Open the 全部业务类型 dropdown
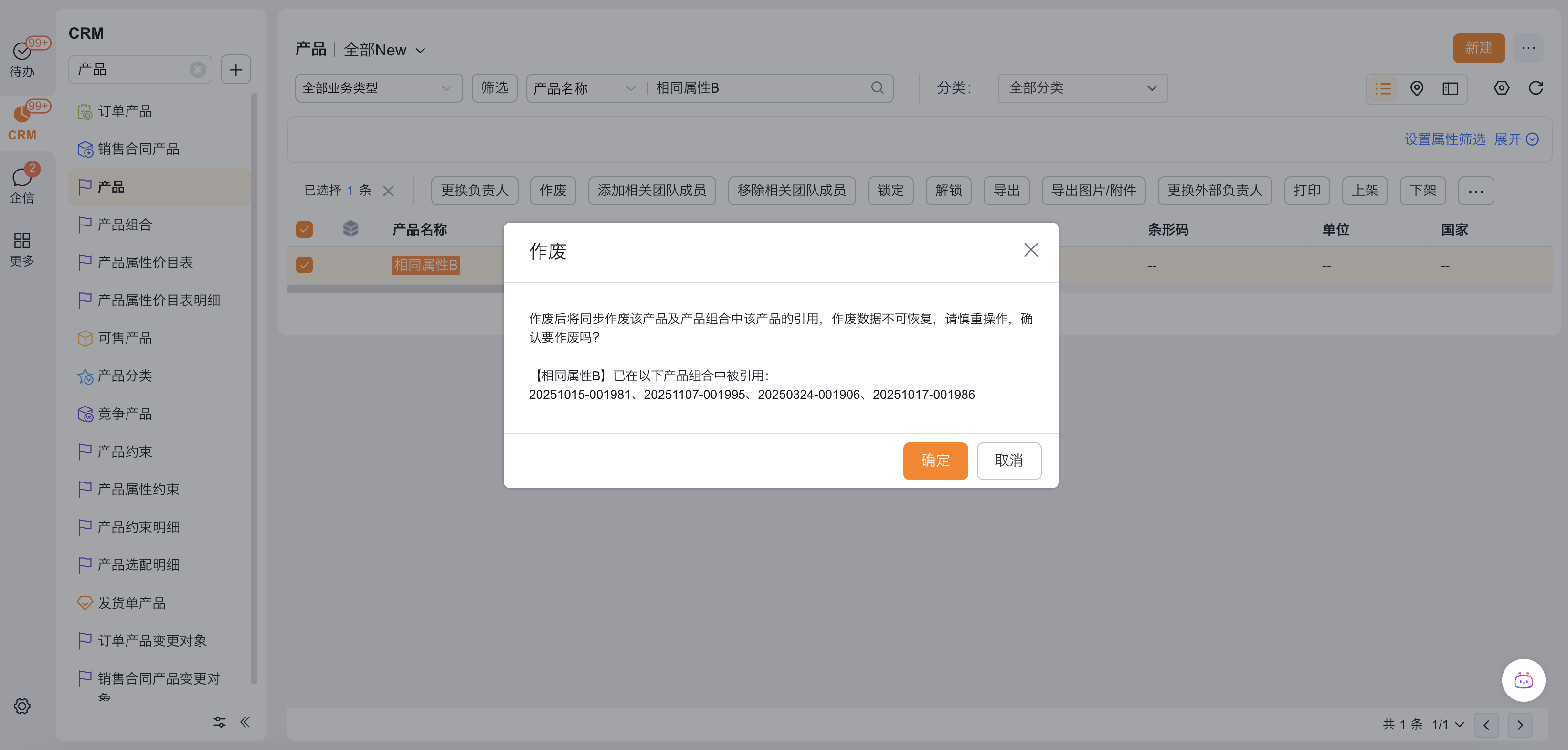 (378, 88)
